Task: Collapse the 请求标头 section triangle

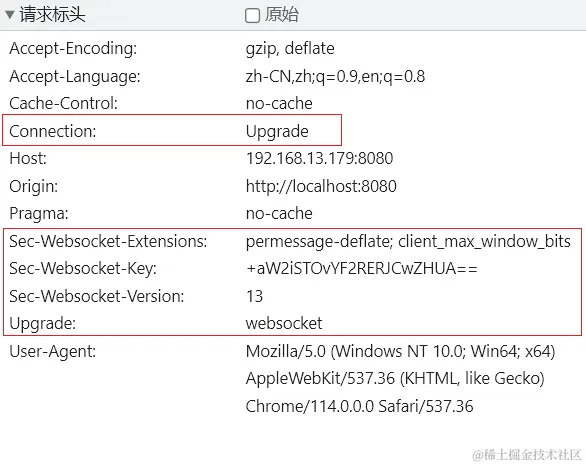Action: (10, 15)
